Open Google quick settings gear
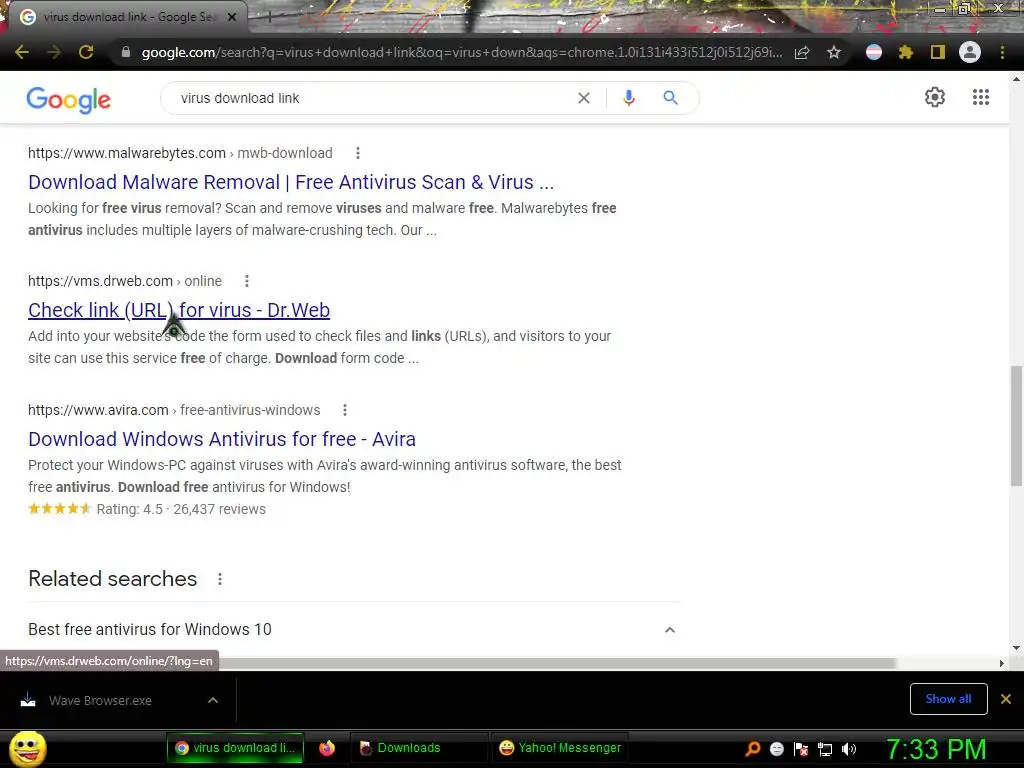 [935, 97]
